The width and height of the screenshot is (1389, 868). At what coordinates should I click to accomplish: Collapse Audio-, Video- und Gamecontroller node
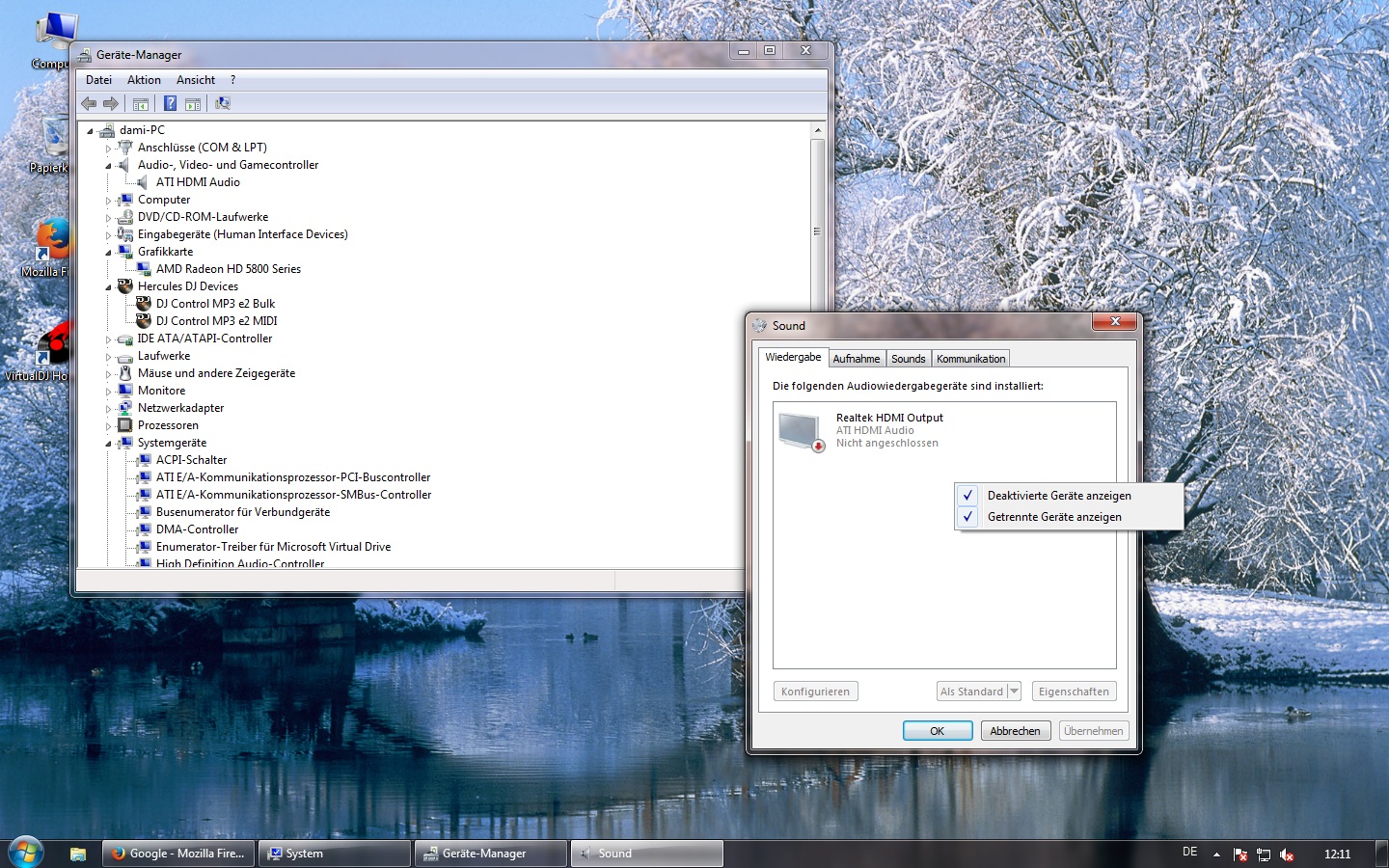tap(108, 166)
